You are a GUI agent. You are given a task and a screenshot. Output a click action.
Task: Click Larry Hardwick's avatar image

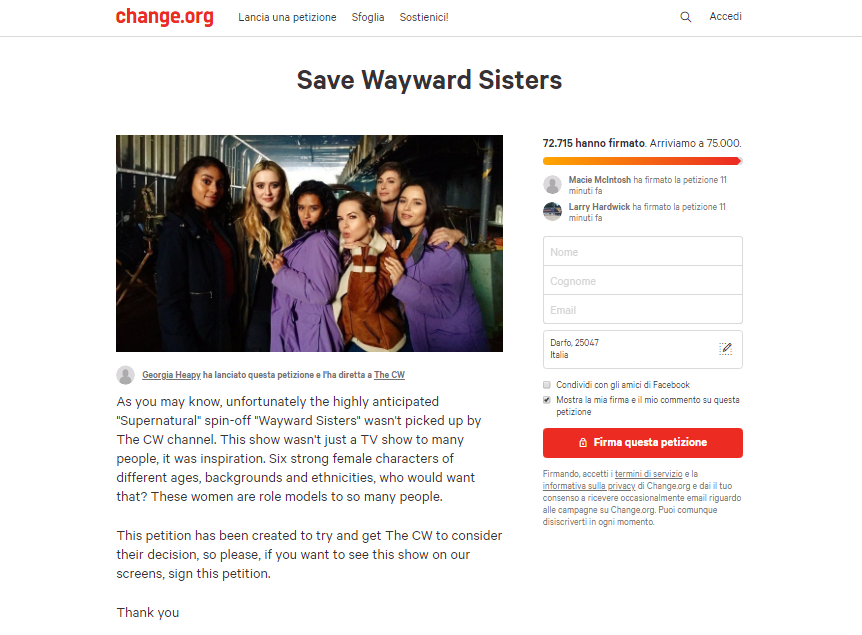point(552,212)
